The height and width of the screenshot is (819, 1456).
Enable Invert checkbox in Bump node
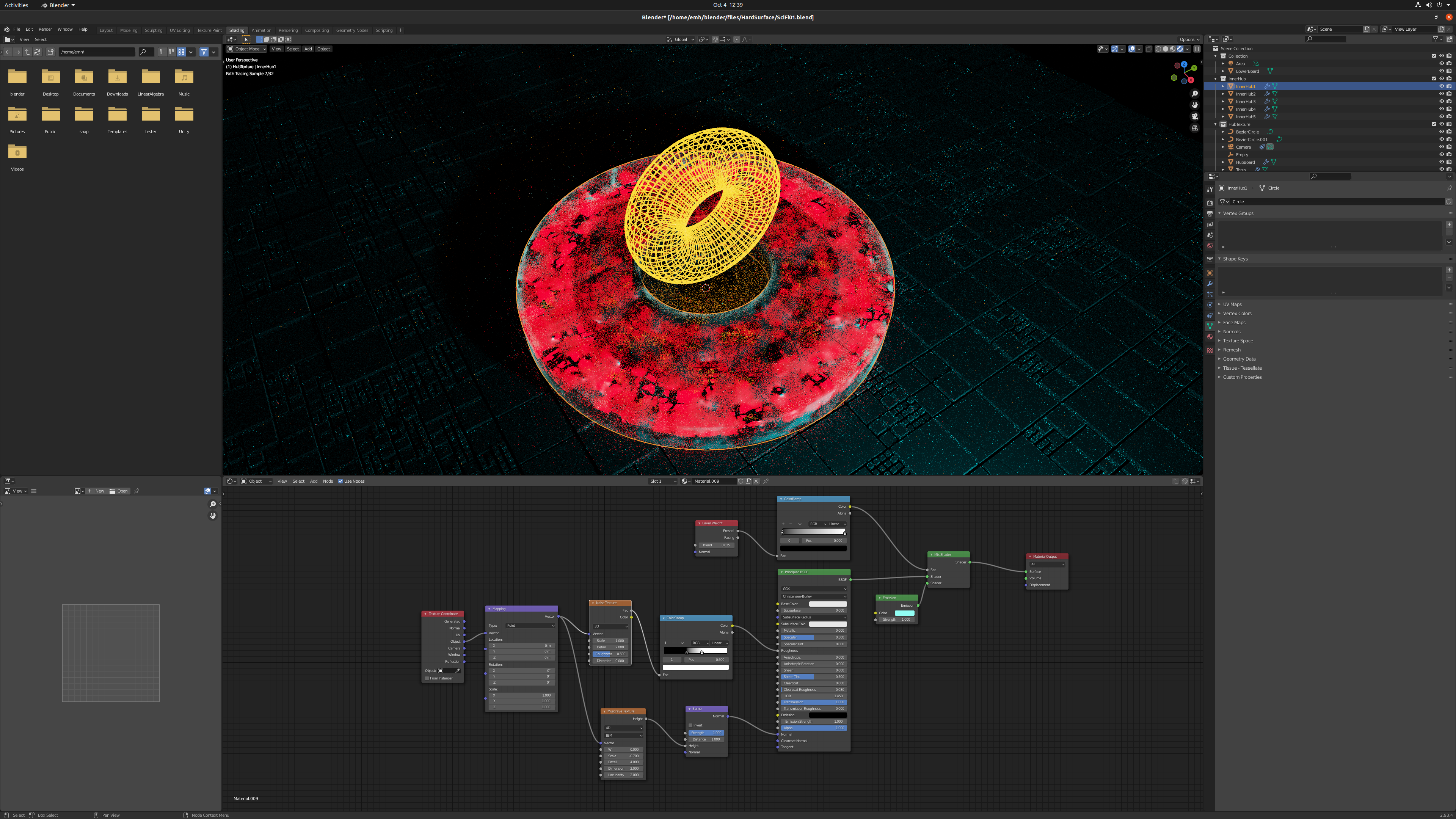coord(691,725)
